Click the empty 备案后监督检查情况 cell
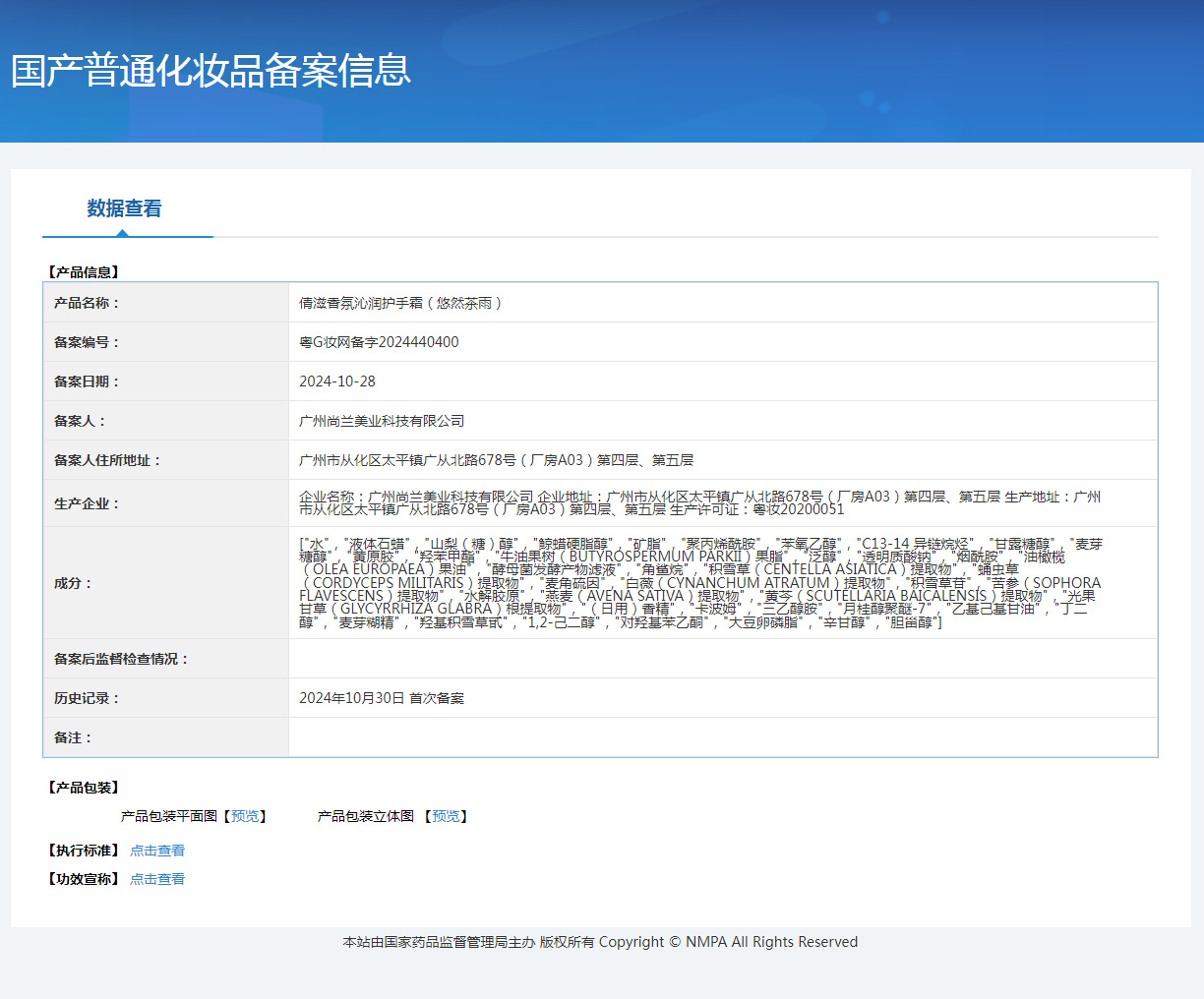This screenshot has width=1204, height=999. click(x=722, y=659)
